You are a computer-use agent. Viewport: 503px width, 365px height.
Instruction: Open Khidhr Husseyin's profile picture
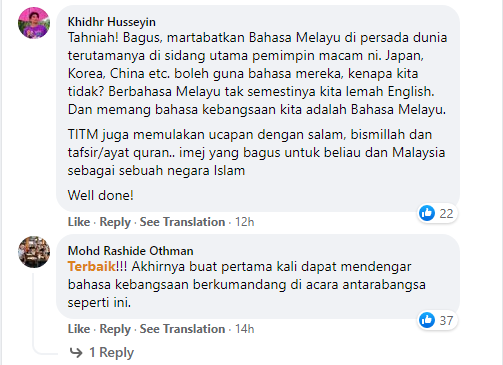coord(34,23)
